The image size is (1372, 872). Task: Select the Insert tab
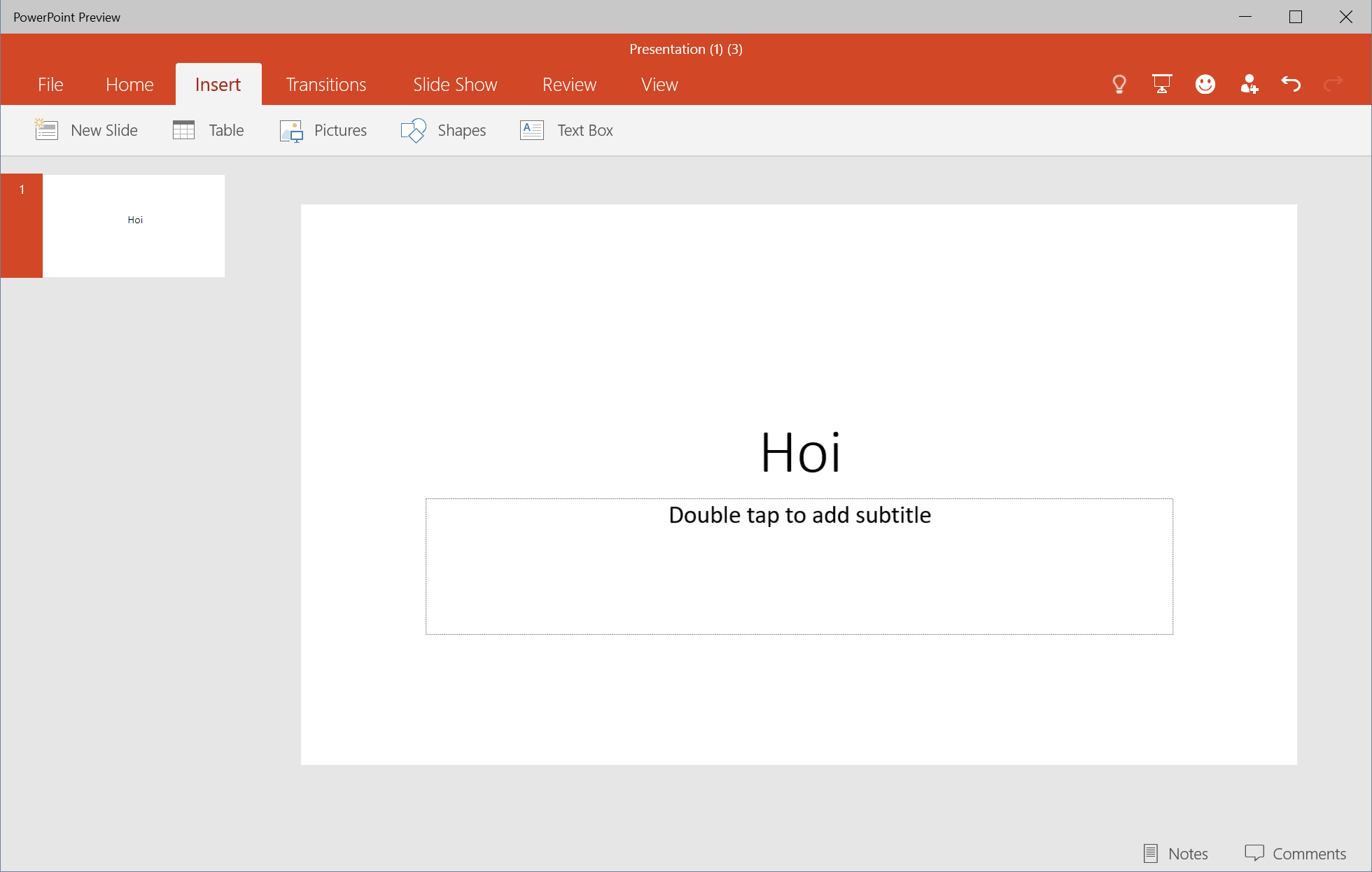(218, 85)
